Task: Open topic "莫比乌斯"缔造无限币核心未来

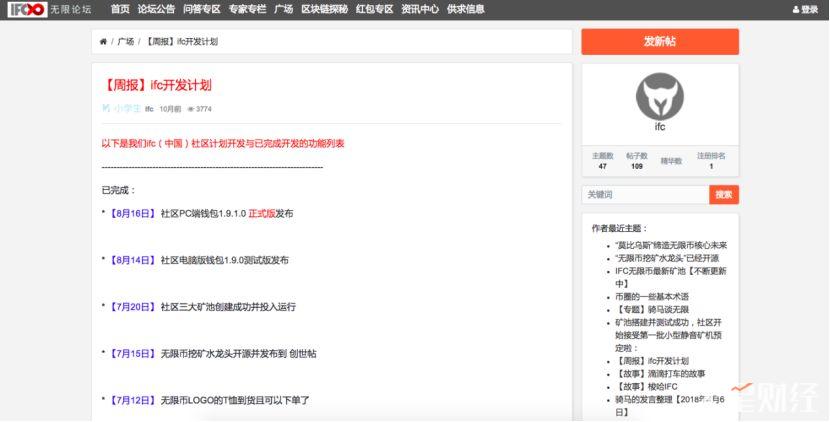Action: tap(671, 246)
